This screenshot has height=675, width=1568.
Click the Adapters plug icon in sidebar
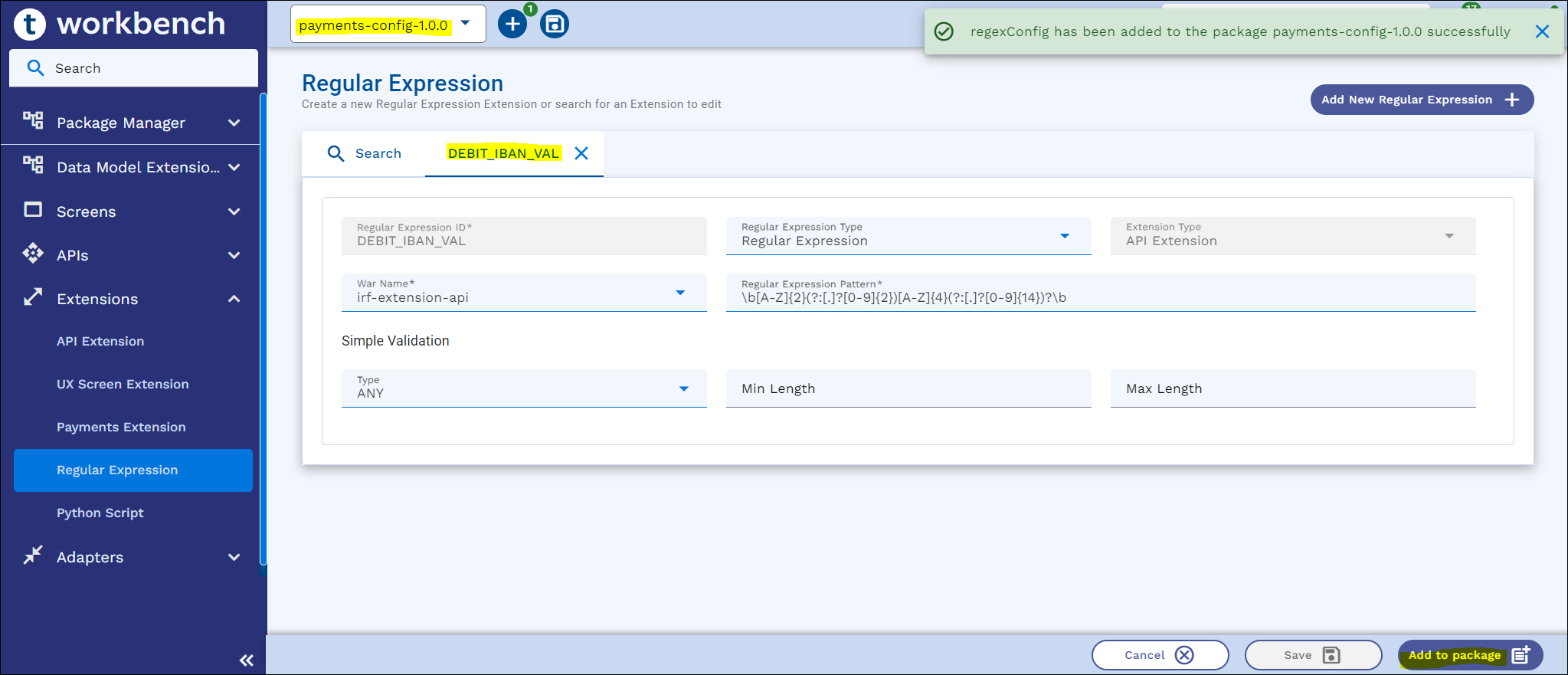coord(33,555)
